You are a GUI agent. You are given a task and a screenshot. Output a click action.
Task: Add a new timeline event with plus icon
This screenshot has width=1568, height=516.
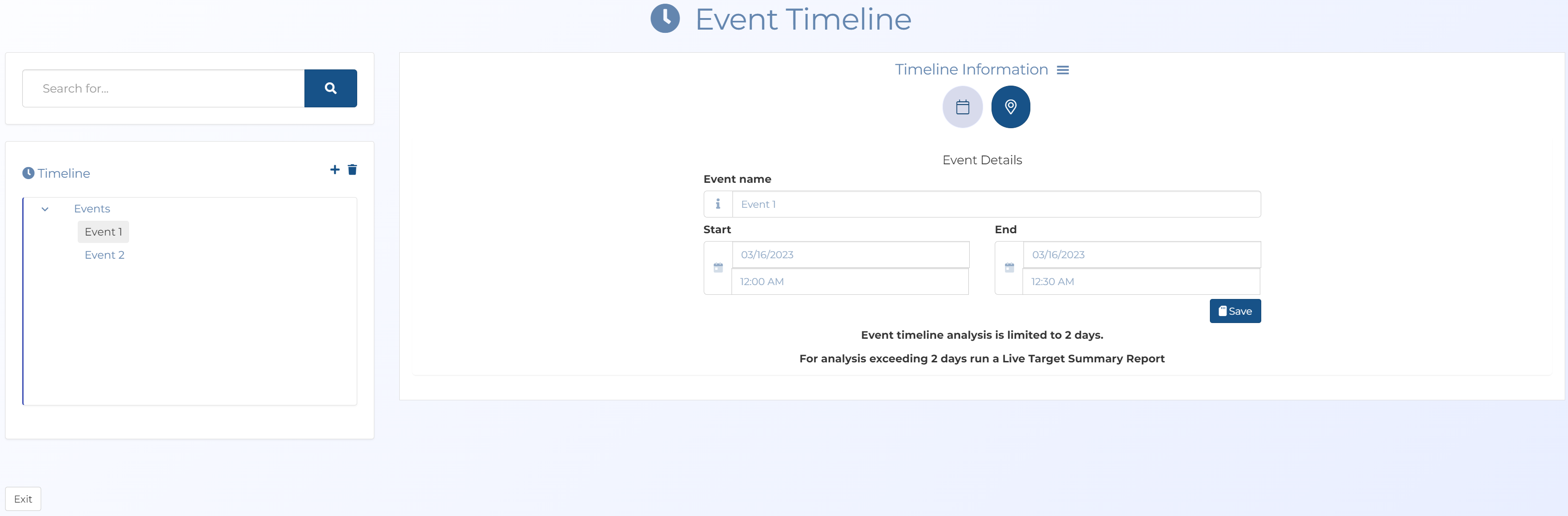334,170
